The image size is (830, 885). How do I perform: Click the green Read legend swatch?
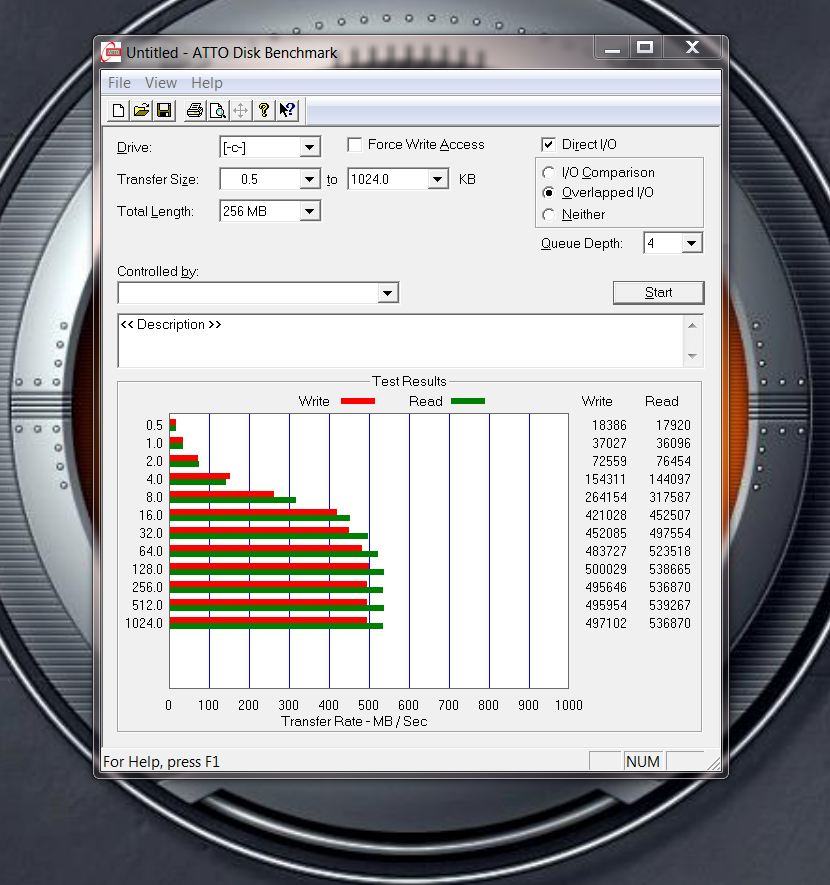click(468, 401)
